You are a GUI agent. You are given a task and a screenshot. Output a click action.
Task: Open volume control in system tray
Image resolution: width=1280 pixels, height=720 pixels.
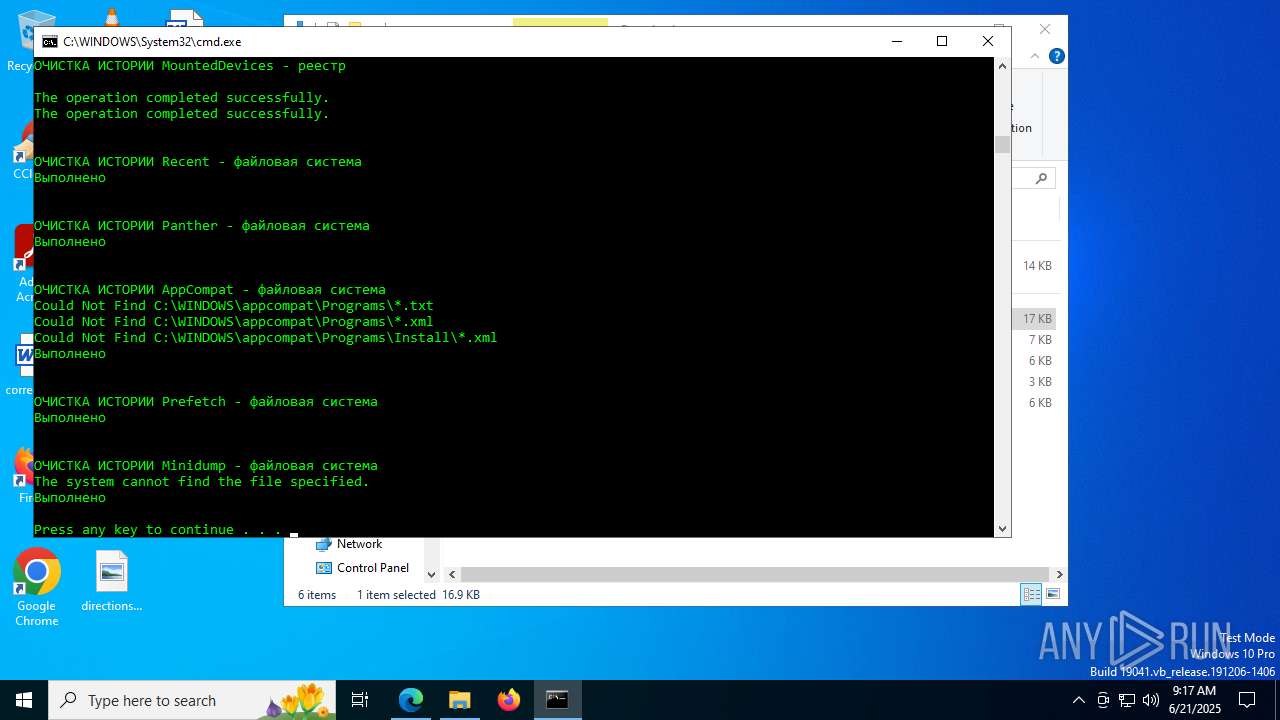(x=1150, y=700)
